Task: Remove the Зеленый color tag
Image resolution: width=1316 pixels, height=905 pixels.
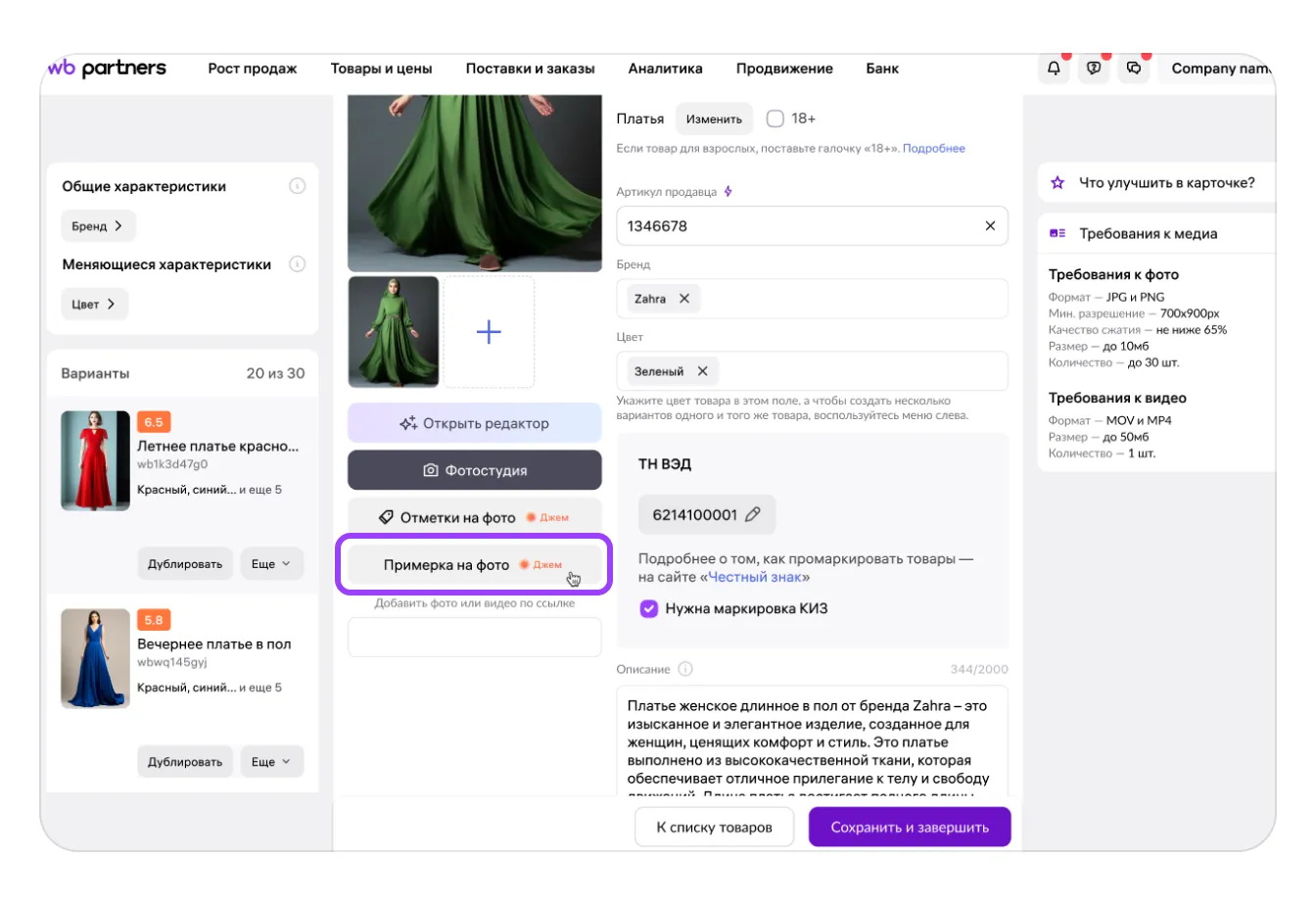Action: [702, 371]
